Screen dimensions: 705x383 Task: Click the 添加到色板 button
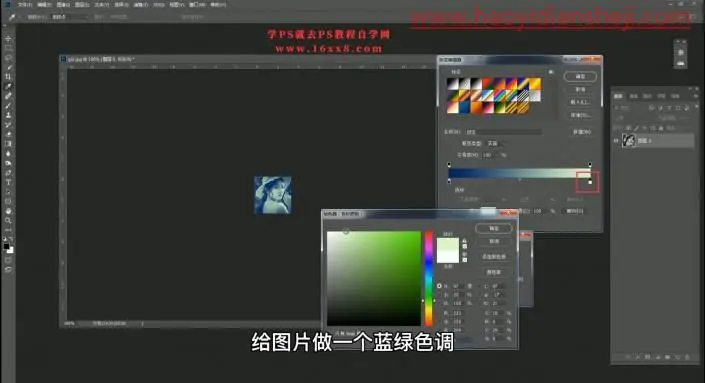494,257
